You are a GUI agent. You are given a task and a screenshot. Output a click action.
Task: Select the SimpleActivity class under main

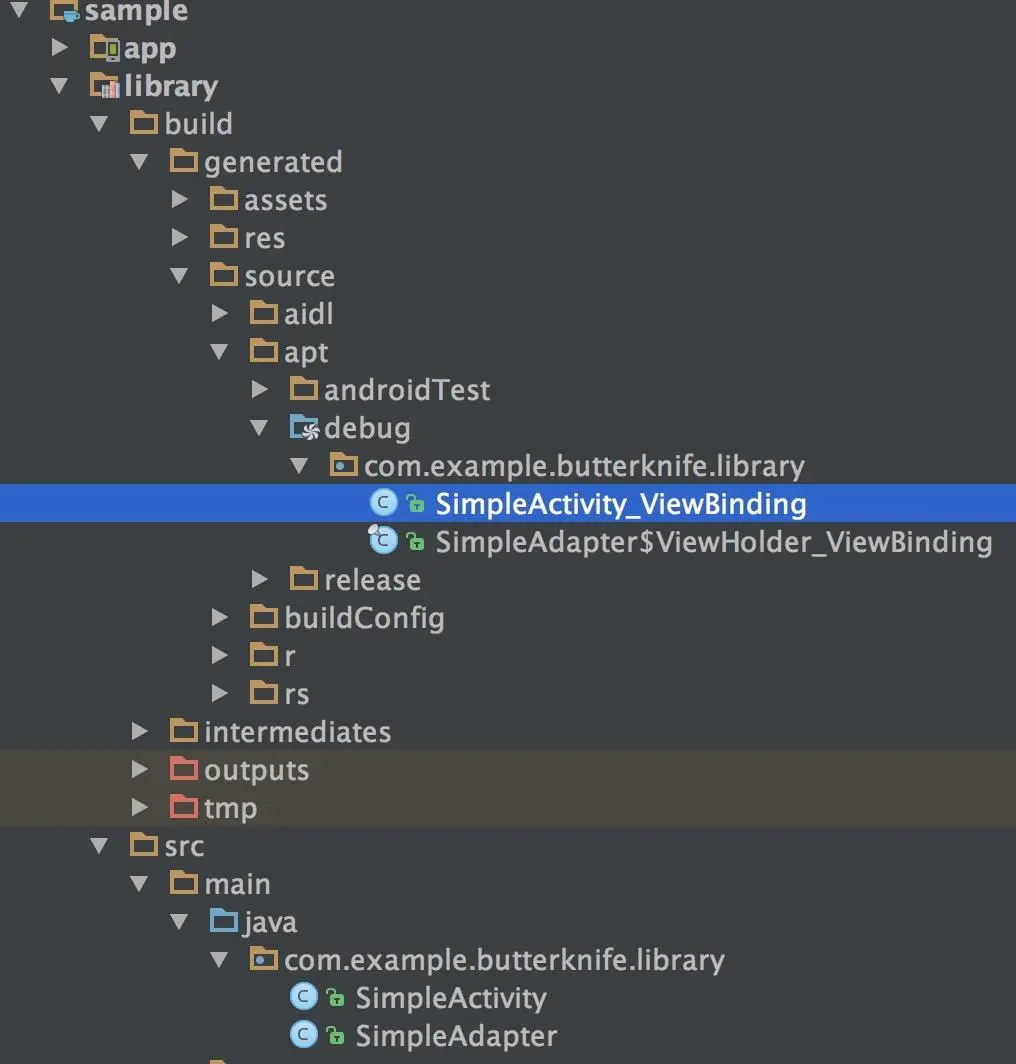[418, 998]
